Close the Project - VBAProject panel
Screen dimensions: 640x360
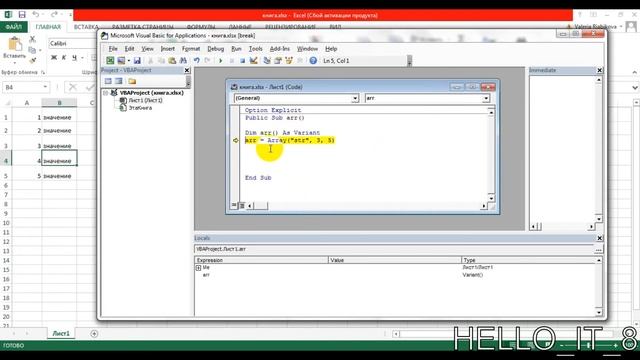[187, 70]
